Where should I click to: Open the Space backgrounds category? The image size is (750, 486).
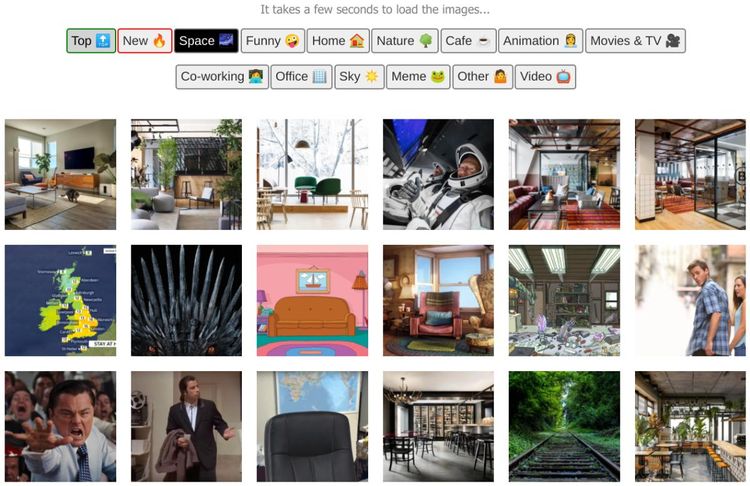(x=206, y=41)
